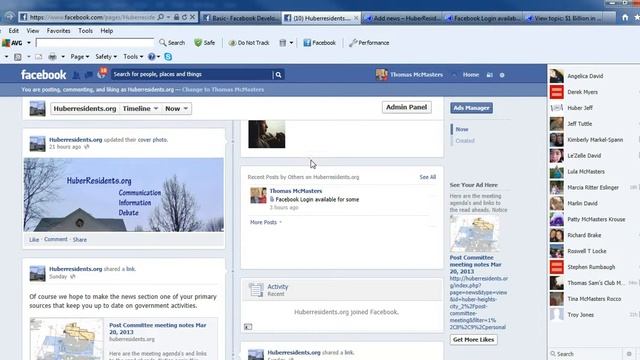
Task: Open messages icon in Facebook header
Action: click(x=89, y=75)
